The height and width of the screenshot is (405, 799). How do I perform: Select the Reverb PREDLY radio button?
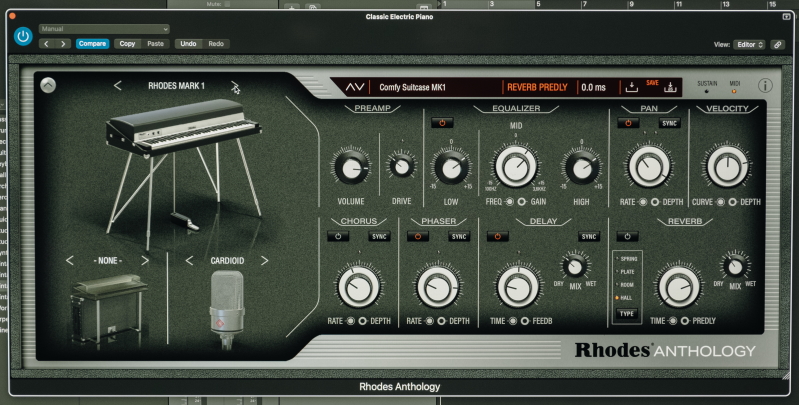tap(685, 321)
